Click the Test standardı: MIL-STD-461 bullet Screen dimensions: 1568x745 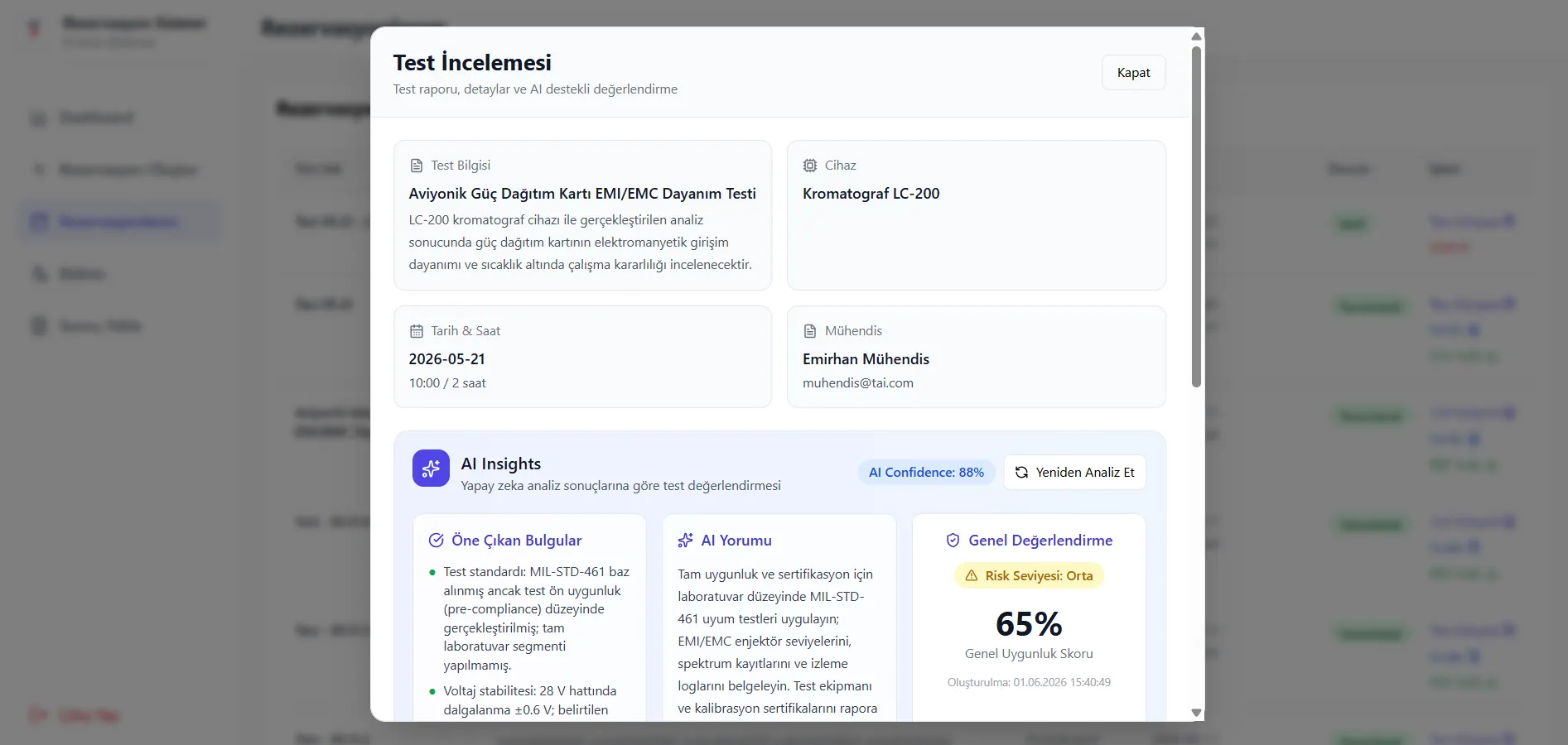point(537,618)
